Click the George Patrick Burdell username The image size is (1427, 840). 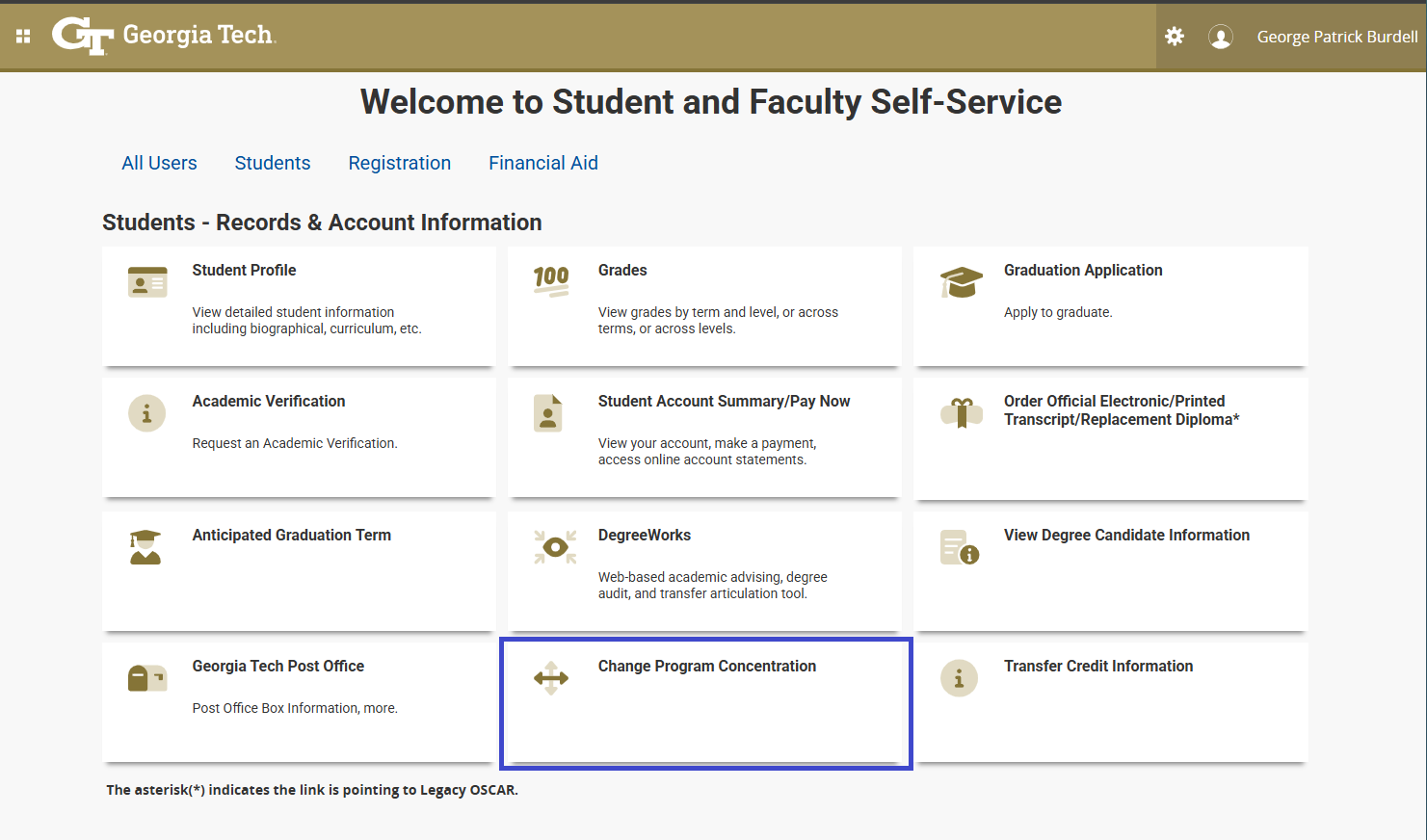[1336, 37]
